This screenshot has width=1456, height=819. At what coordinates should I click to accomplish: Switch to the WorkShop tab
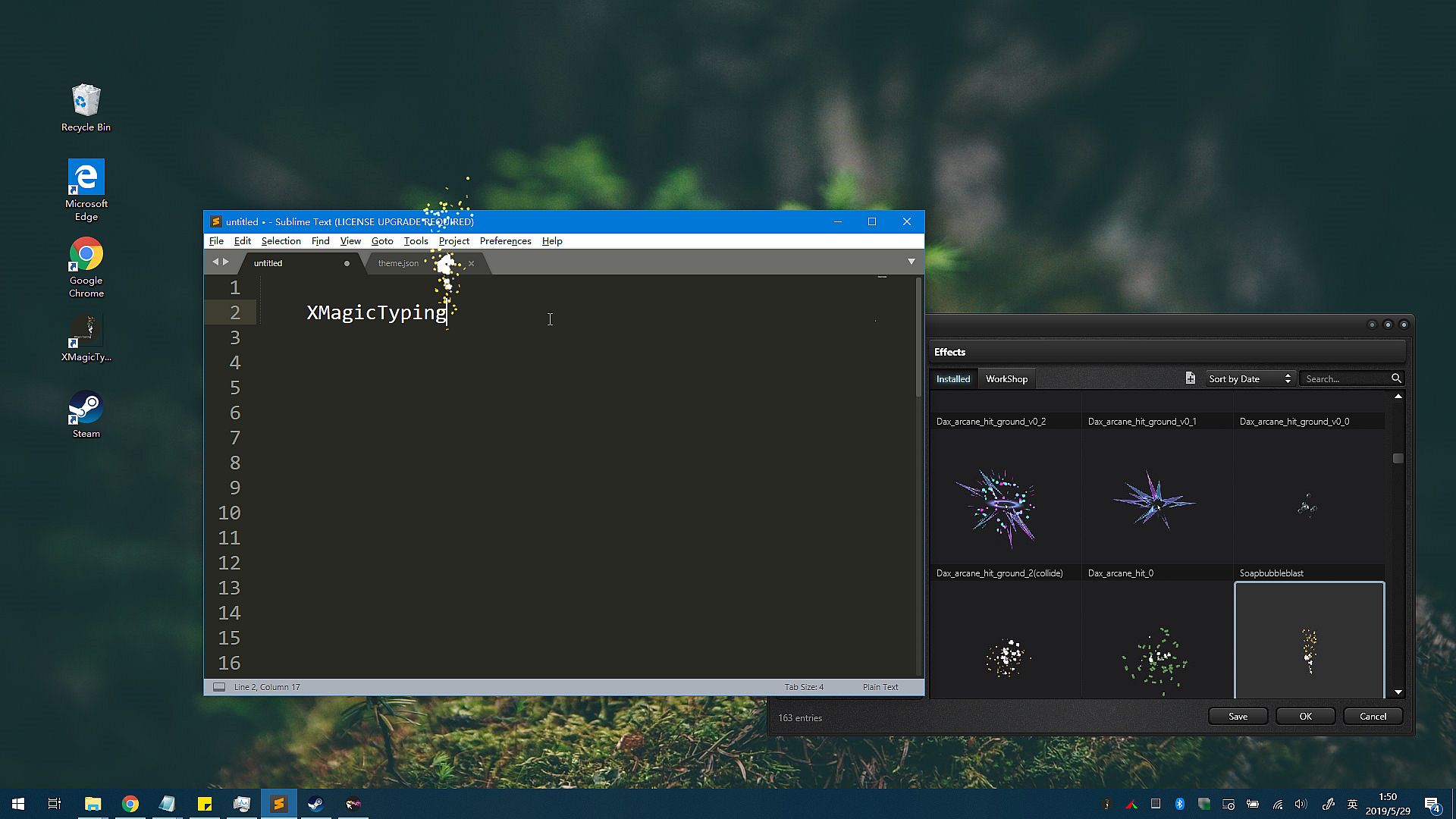1006,378
